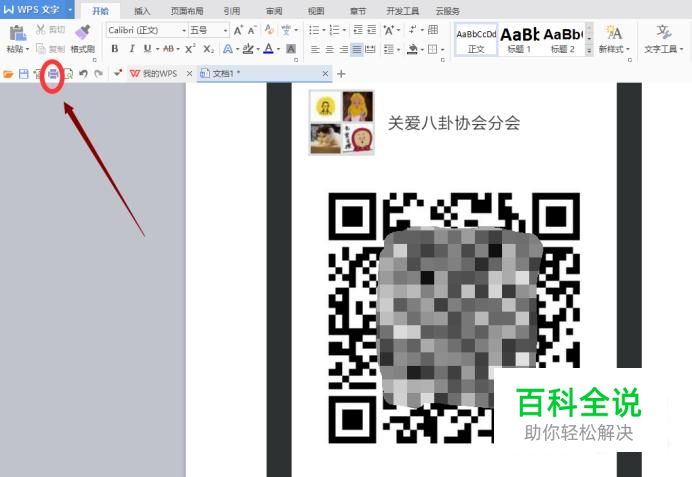
Task: Align text left
Action: click(x=315, y=49)
